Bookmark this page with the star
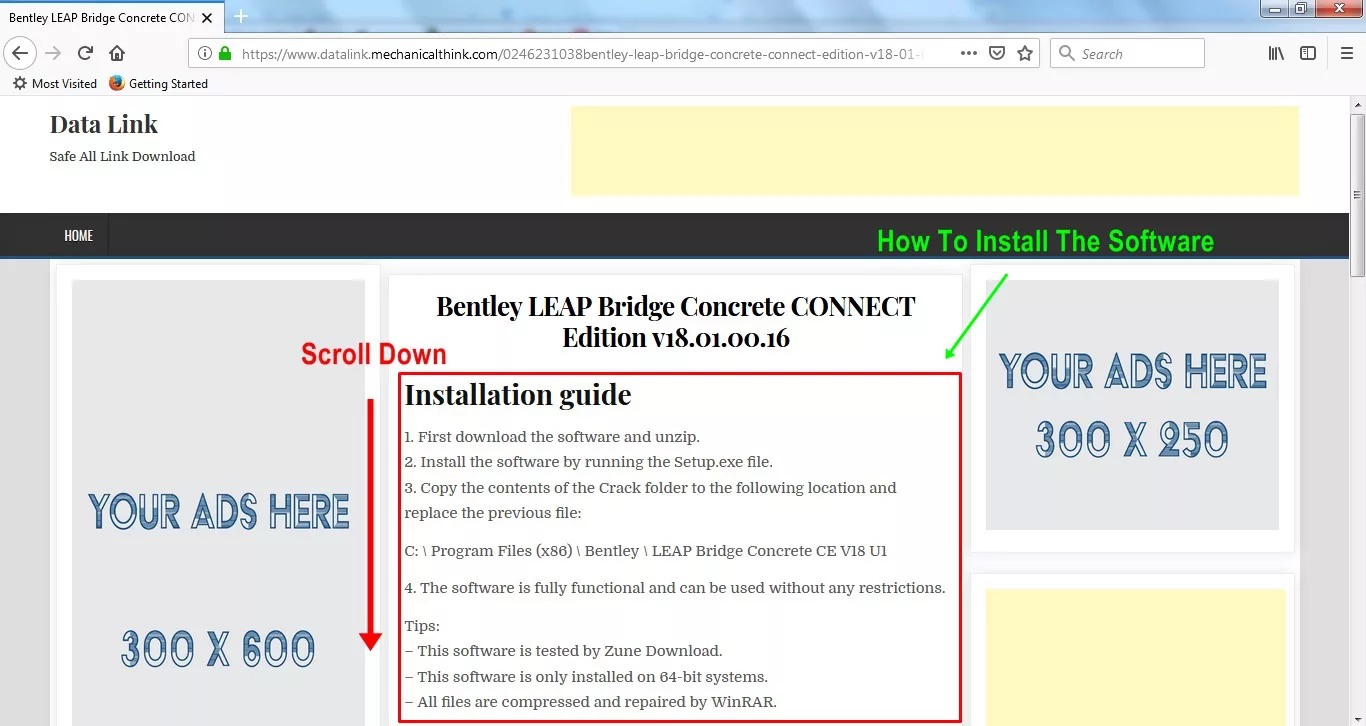The height and width of the screenshot is (726, 1366). [1025, 54]
